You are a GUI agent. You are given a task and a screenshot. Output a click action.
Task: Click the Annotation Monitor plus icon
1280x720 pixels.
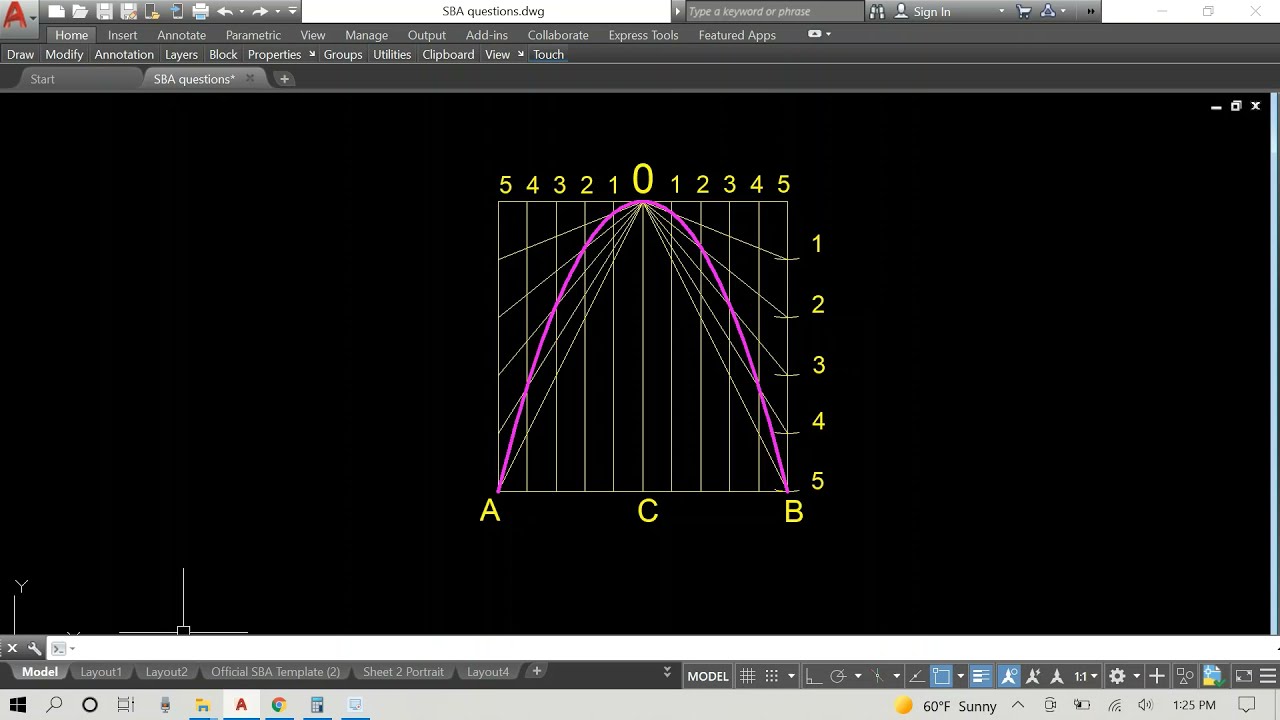(1157, 676)
